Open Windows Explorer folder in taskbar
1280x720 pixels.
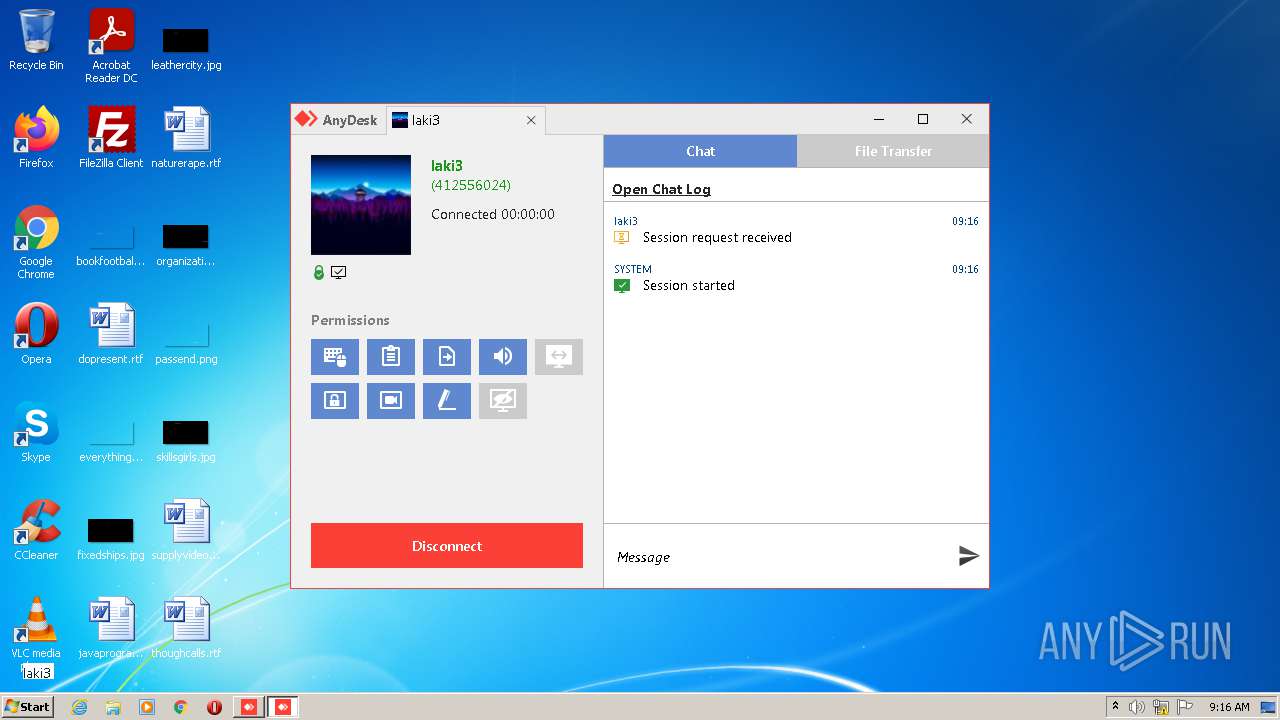point(113,707)
